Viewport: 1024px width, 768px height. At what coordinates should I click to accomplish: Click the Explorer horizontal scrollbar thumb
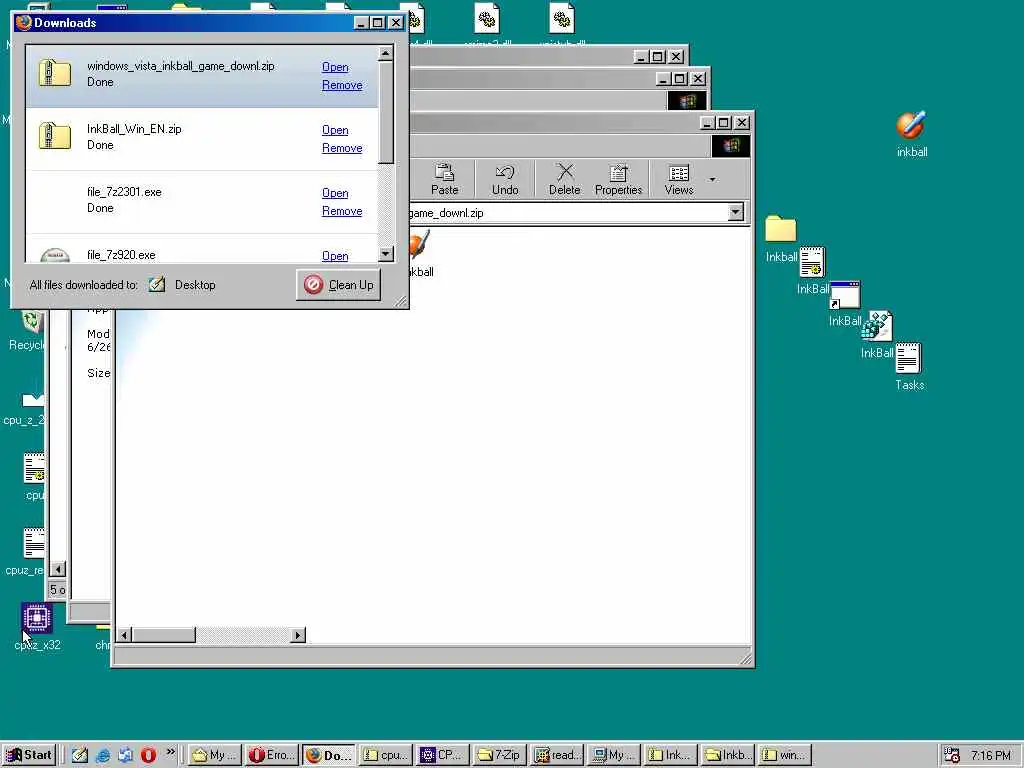click(164, 635)
